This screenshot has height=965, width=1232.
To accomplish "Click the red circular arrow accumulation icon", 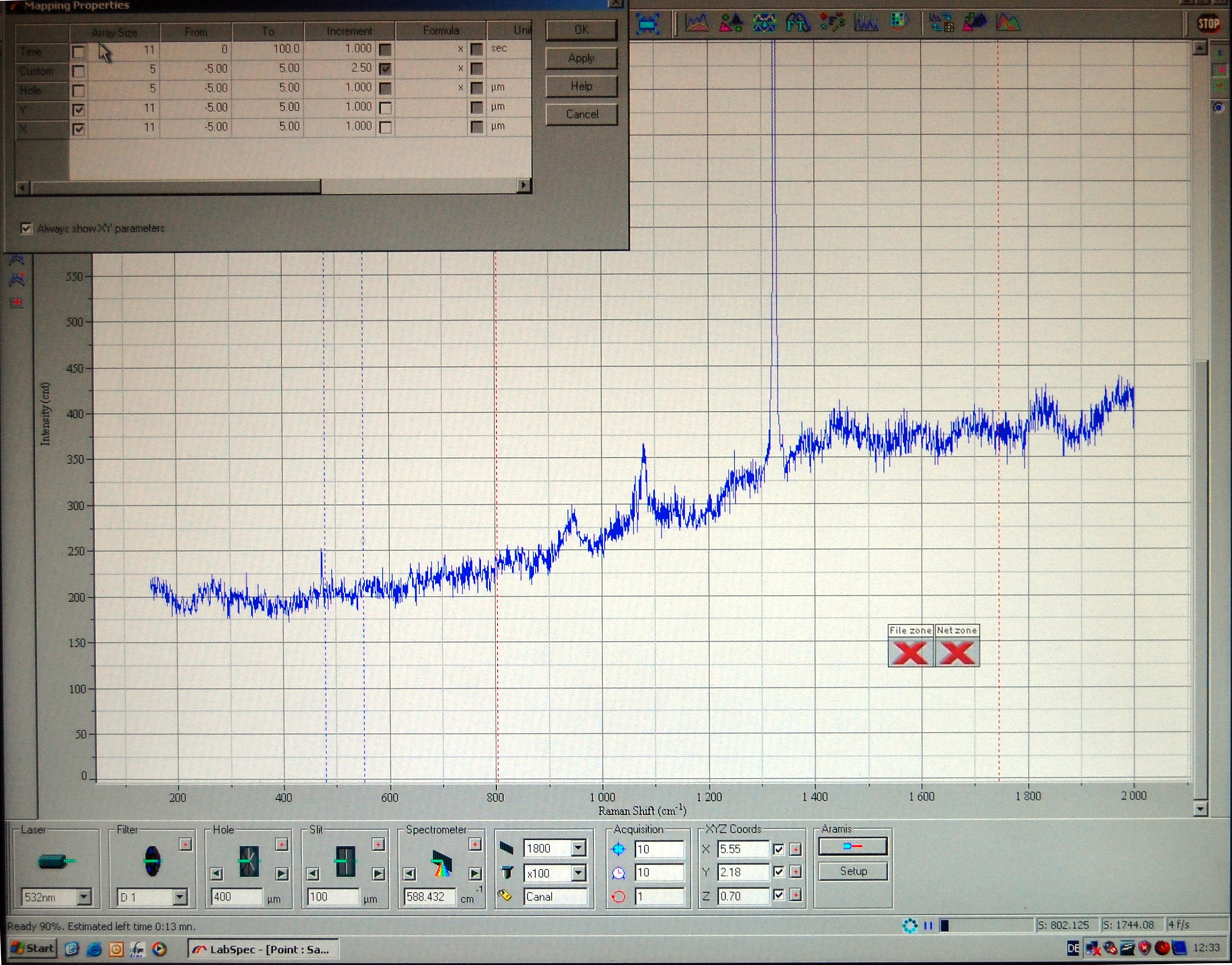I will coord(619,897).
